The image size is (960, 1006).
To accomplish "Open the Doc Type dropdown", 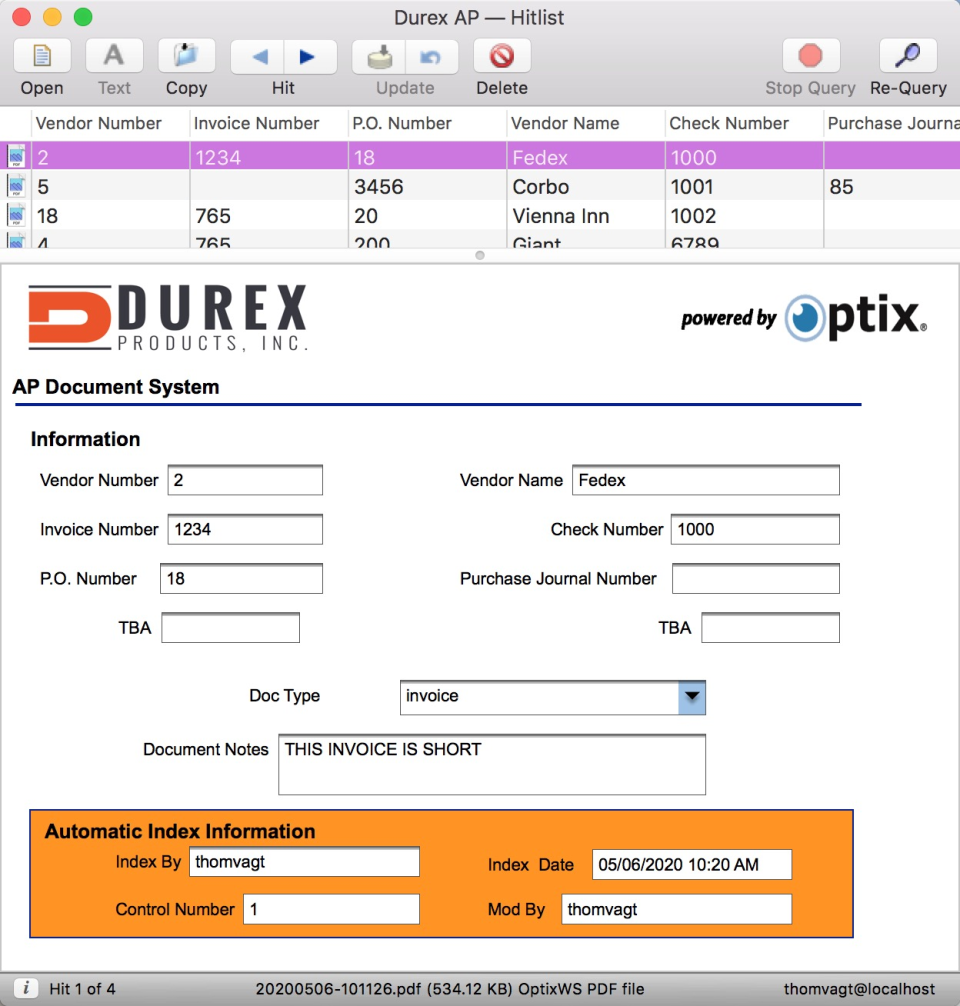I will pyautogui.click(x=691, y=697).
